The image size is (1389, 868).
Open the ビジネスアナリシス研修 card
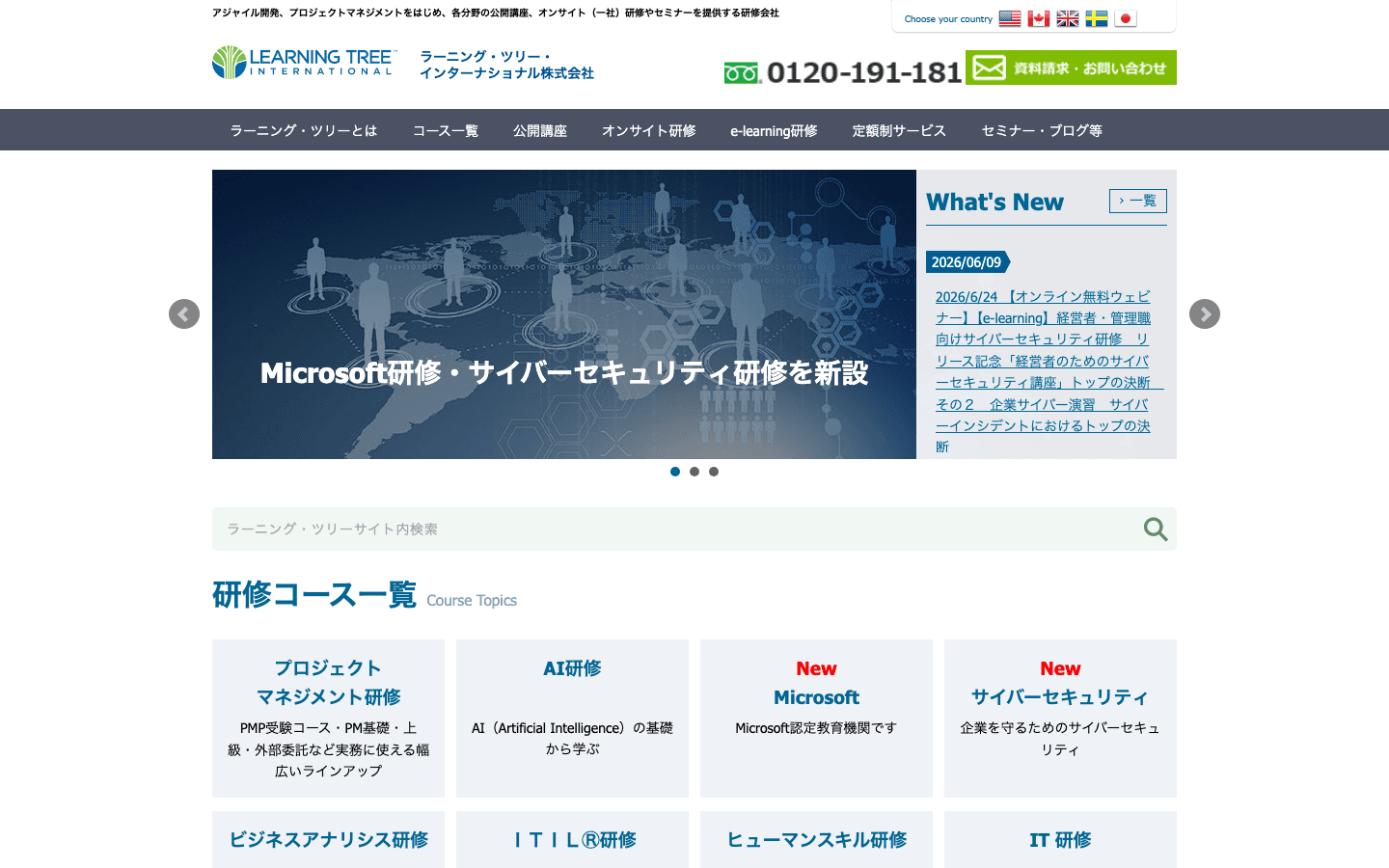[x=328, y=840]
